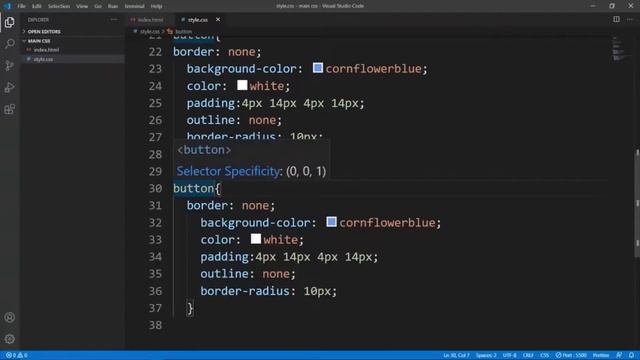Click border: none; on line 31

pos(231,205)
